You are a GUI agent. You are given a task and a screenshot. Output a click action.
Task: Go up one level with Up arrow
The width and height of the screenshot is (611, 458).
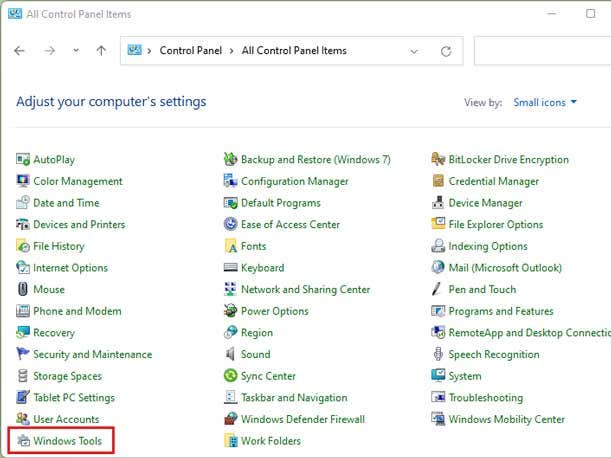(x=101, y=51)
